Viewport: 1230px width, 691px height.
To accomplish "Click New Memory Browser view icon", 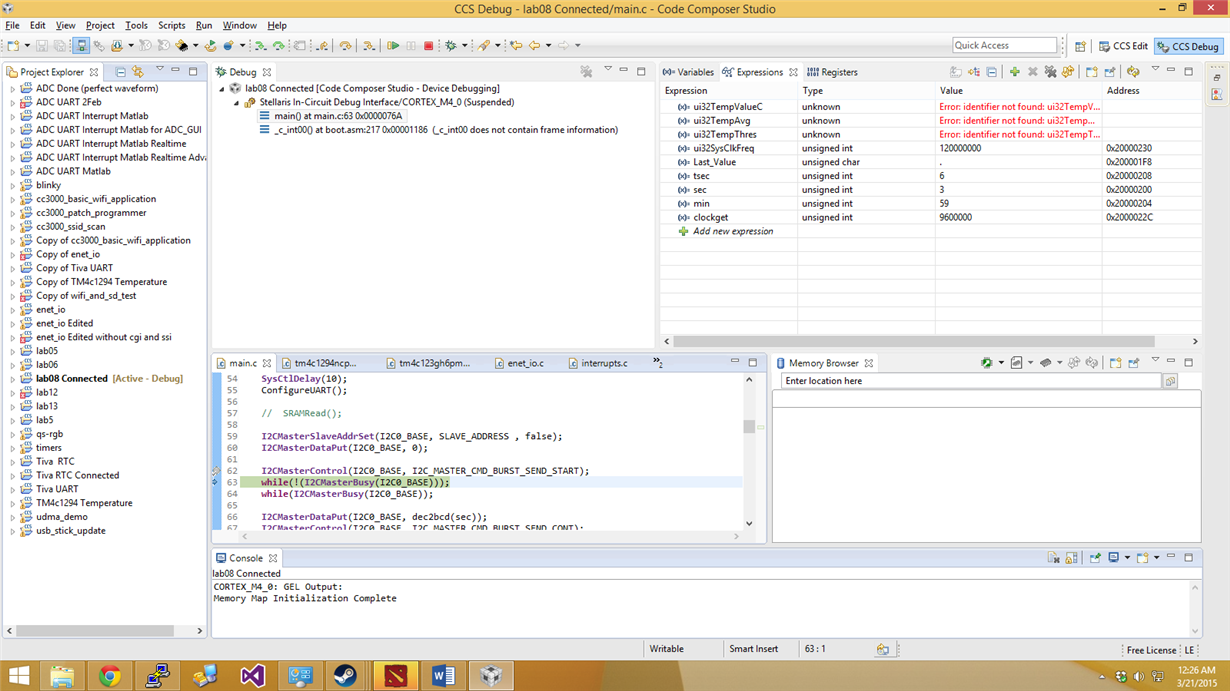I will (1115, 363).
